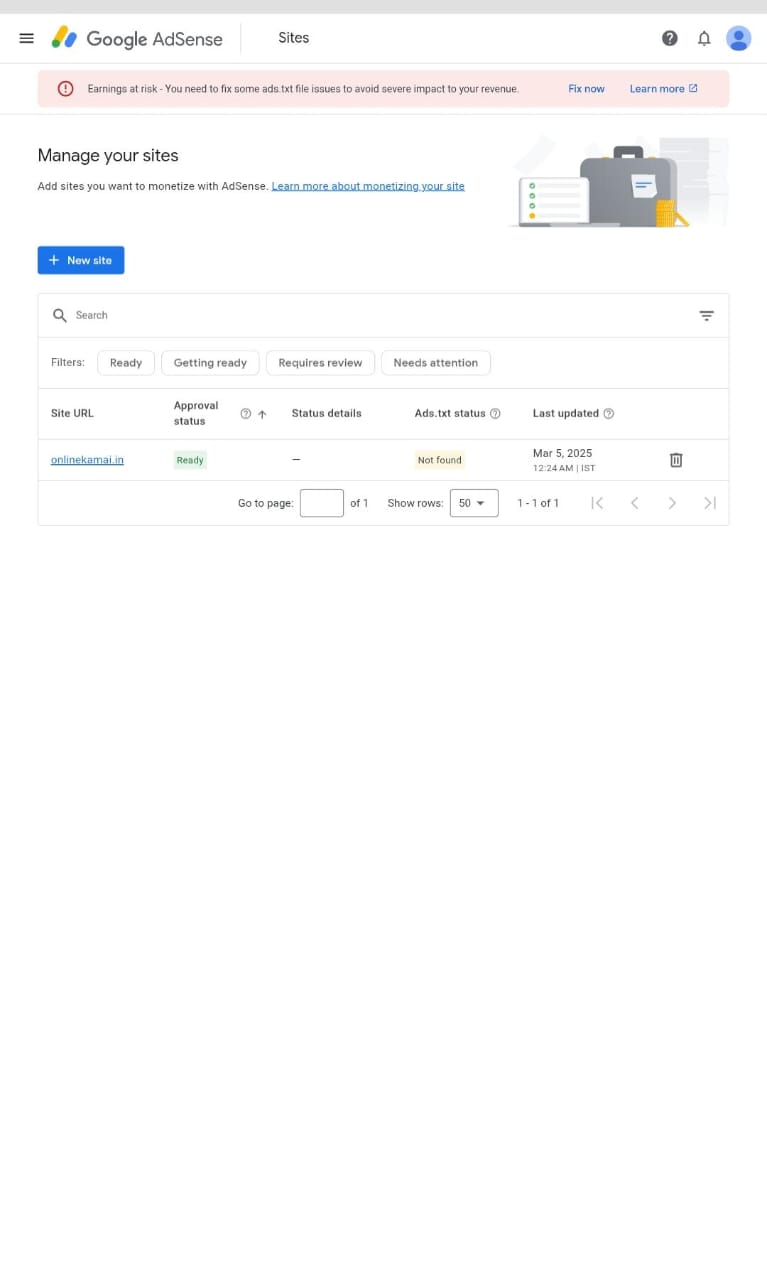Open the account profile avatar
767x1280 pixels.
click(738, 38)
